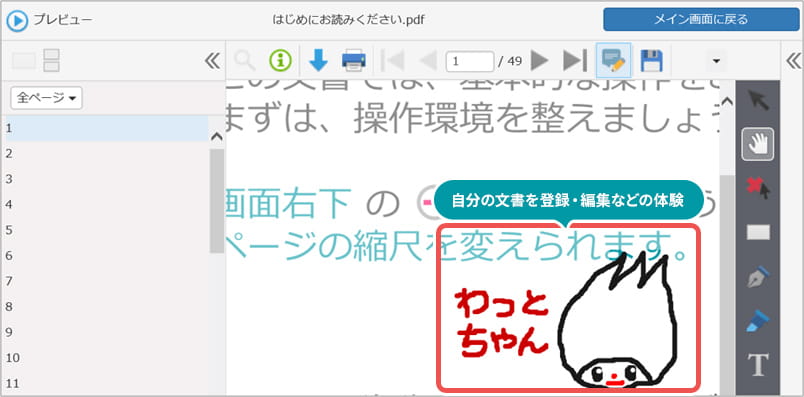Click the document vertical scrollbar thumb
This screenshot has width=804, height=397.
(727, 284)
